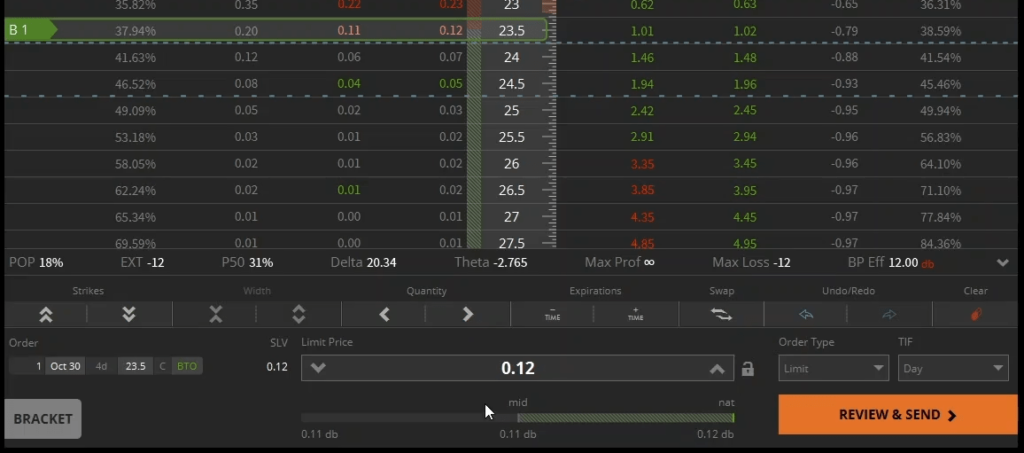Narrow the spread width icon
The height and width of the screenshot is (453, 1024).
click(x=215, y=314)
